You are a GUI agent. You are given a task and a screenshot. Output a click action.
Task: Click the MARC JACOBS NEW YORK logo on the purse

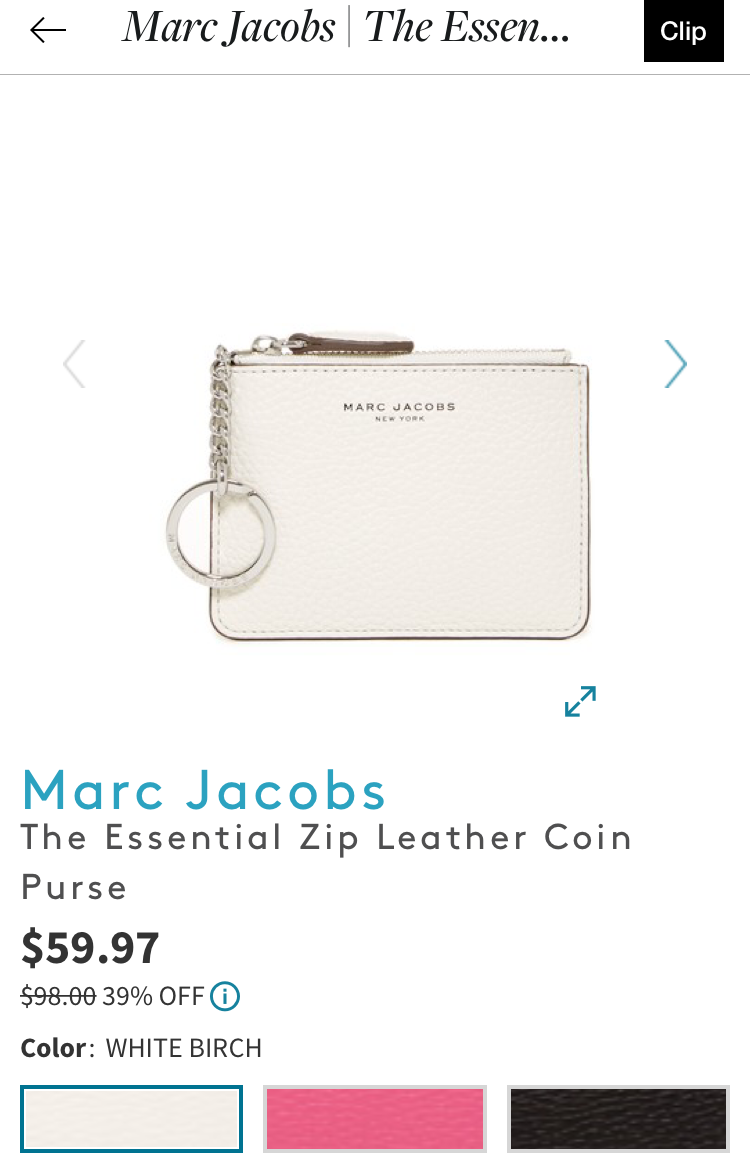(399, 412)
